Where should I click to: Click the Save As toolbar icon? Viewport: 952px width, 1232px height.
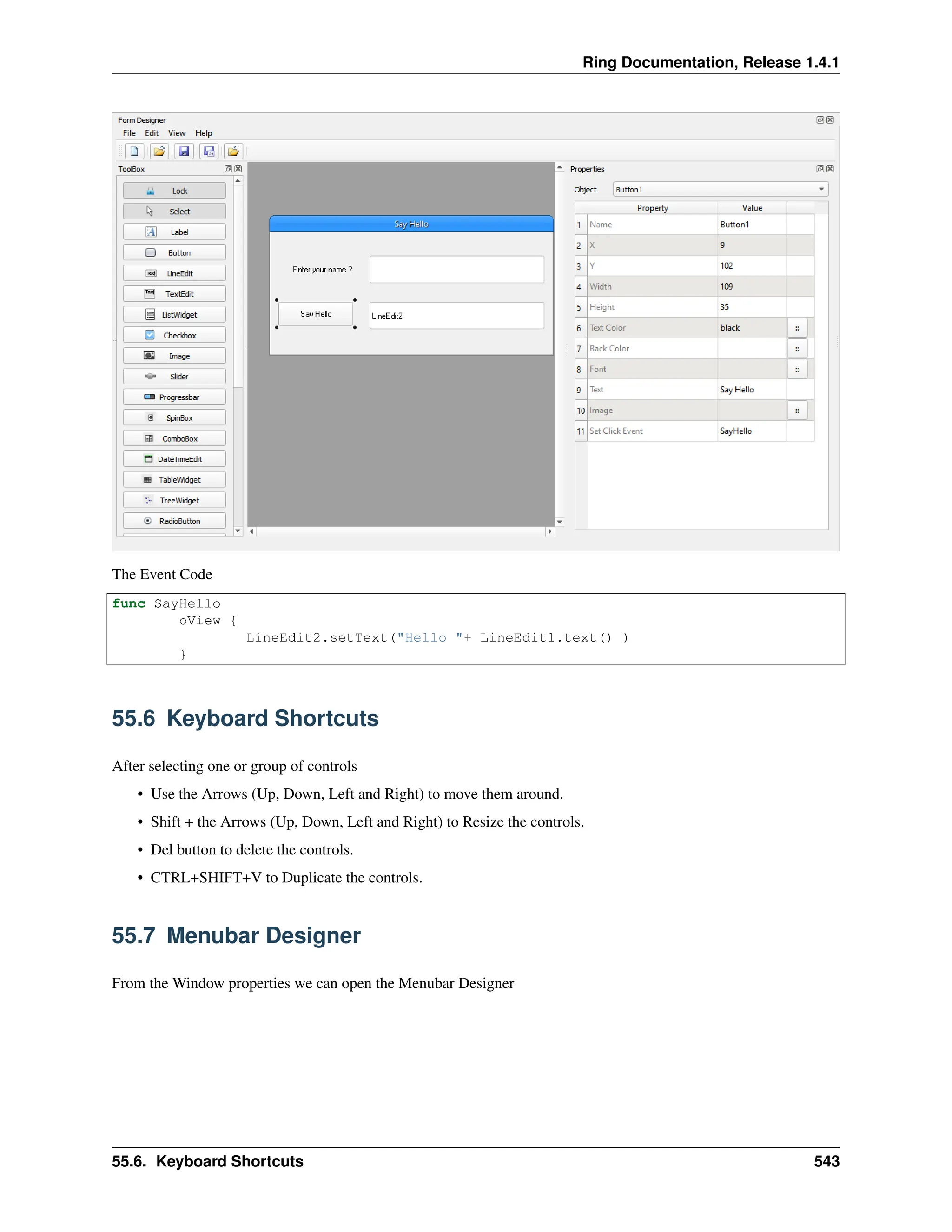(x=209, y=151)
